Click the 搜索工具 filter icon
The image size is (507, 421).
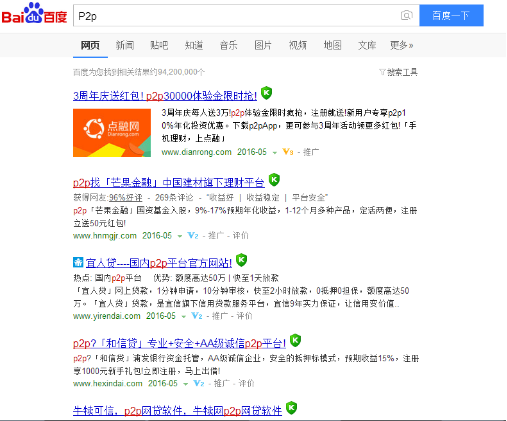[x=382, y=72]
